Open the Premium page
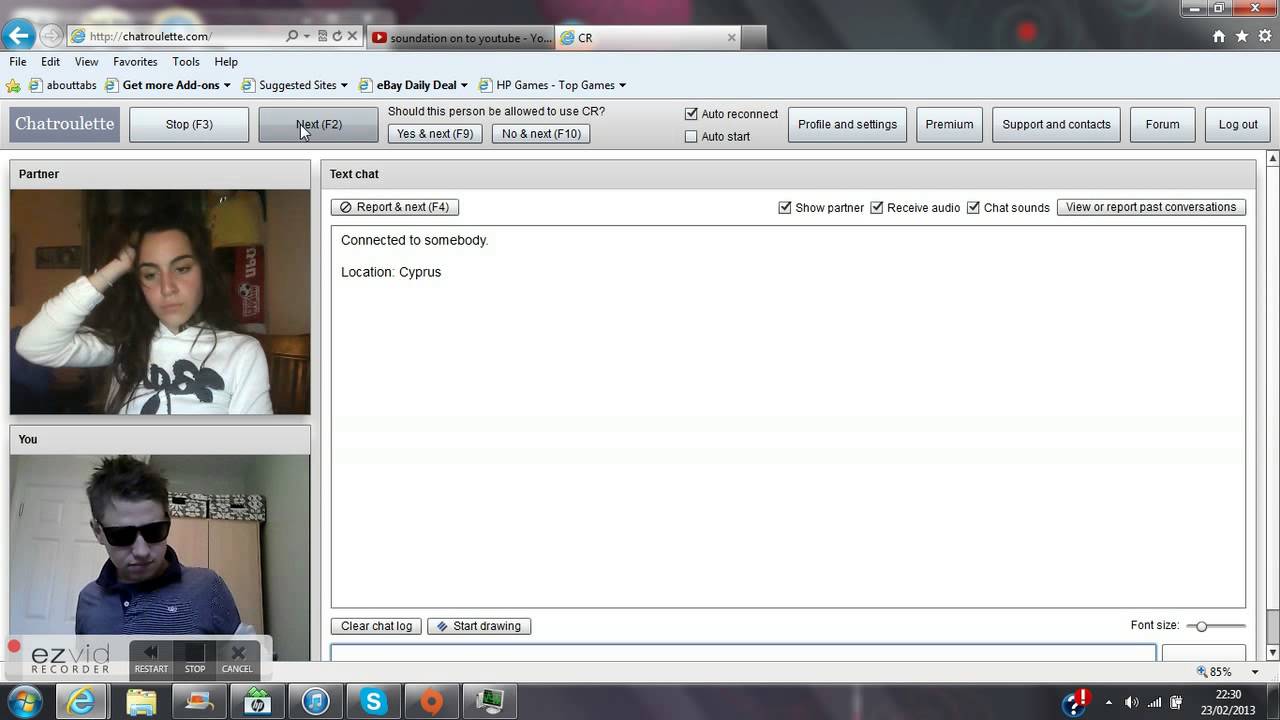Viewport: 1280px width, 720px height. tap(949, 125)
